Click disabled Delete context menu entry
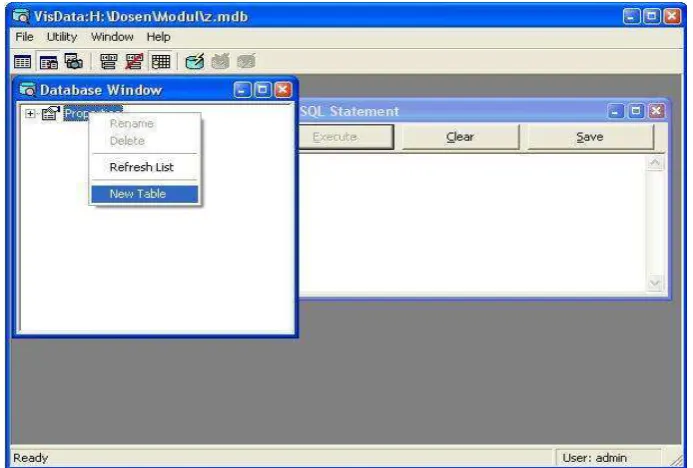The width and height of the screenshot is (693, 468). click(x=145, y=141)
